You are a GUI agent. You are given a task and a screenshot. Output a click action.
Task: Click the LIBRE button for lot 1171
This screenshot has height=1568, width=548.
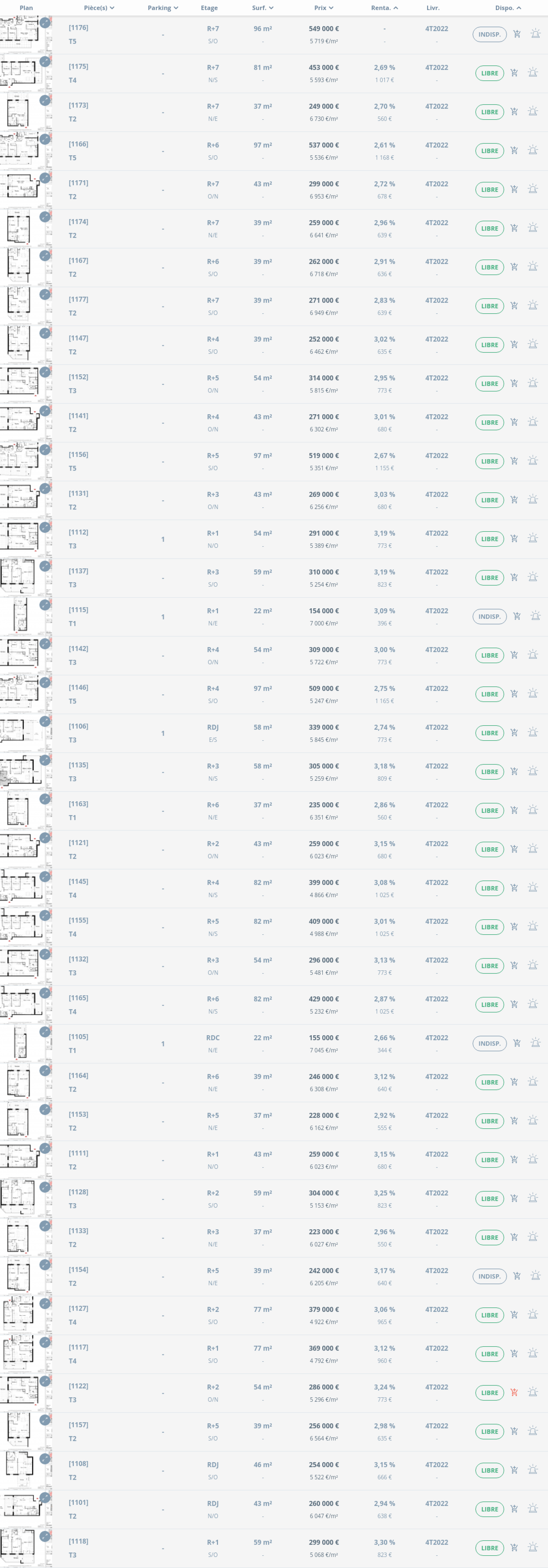pyautogui.click(x=489, y=190)
